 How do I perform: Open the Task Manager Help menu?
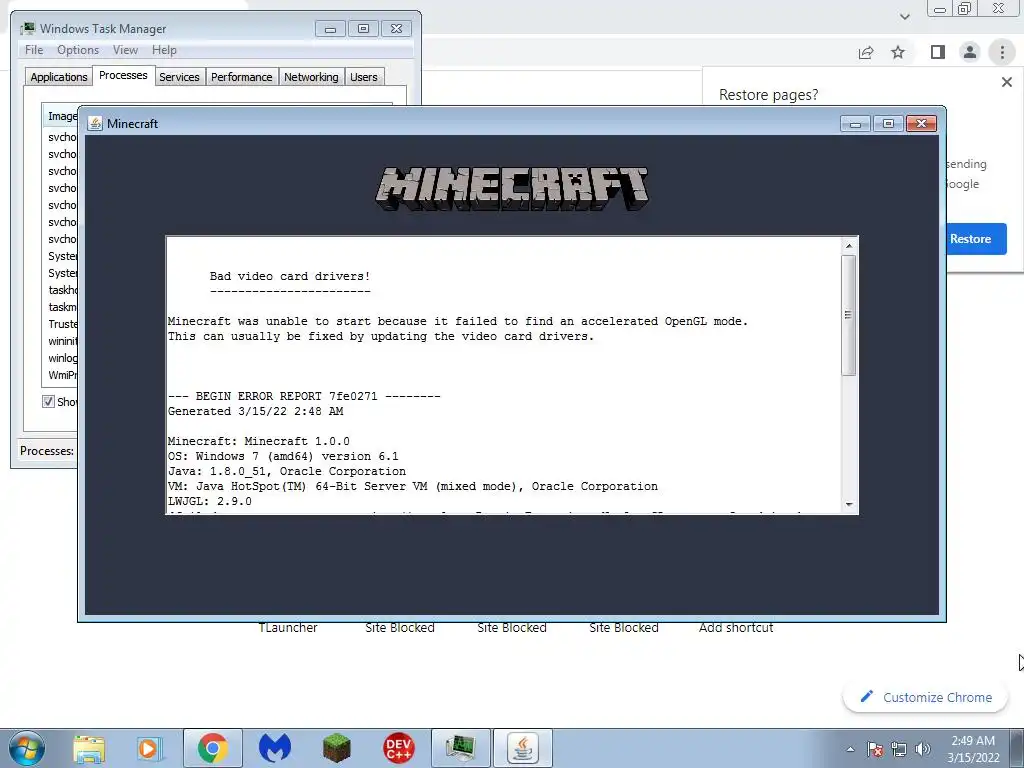coord(164,50)
